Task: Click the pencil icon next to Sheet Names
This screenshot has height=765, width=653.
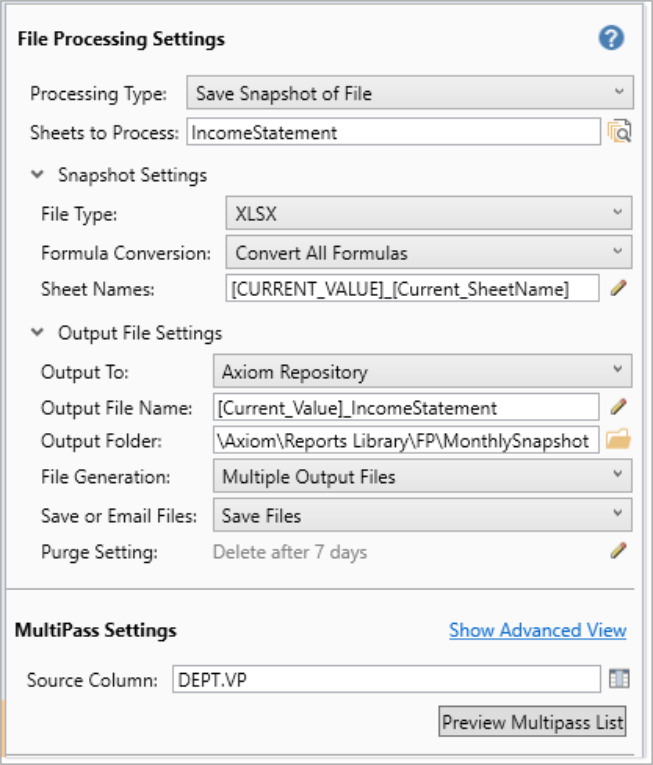Action: pyautogui.click(x=619, y=289)
